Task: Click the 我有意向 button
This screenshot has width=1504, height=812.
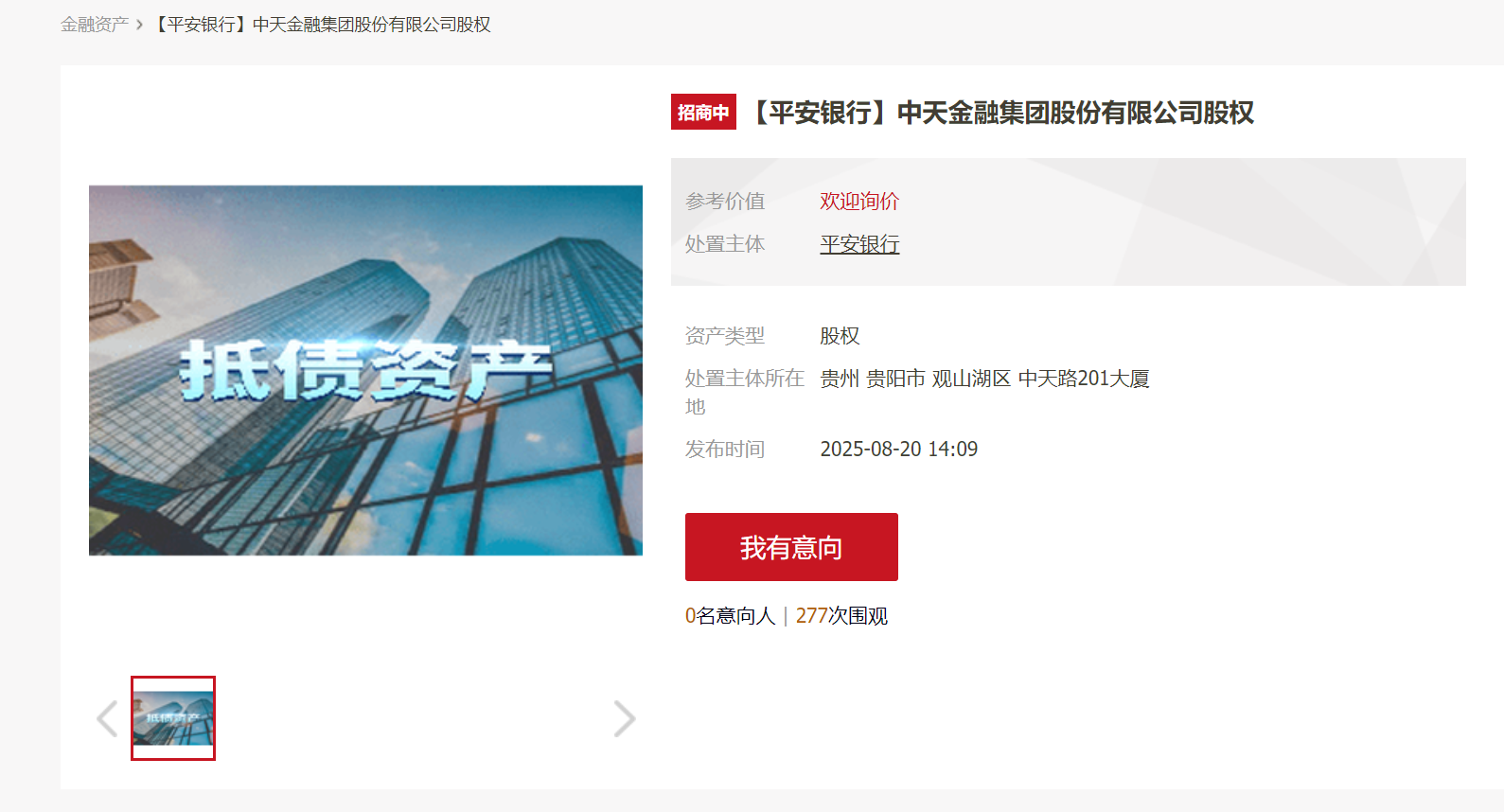Action: pos(791,547)
